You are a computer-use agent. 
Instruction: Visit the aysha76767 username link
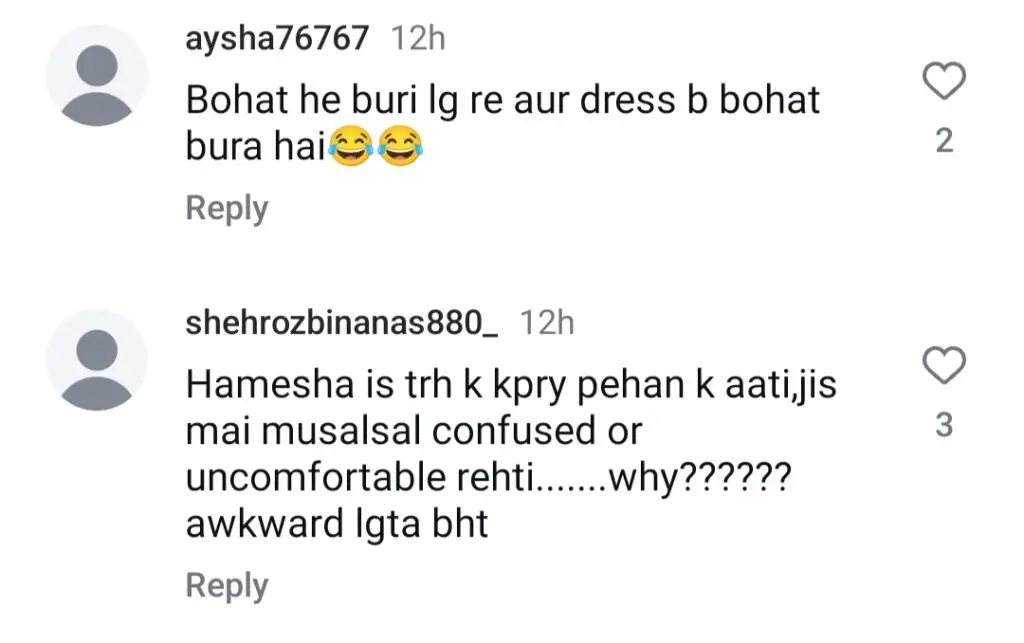pyautogui.click(x=277, y=39)
